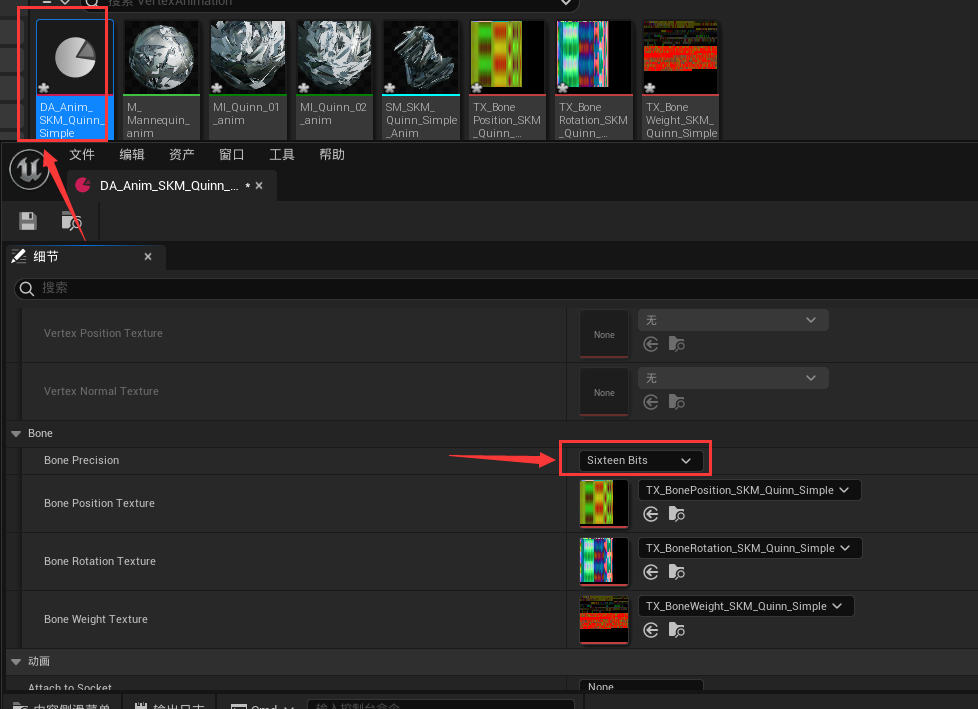This screenshot has width=978, height=709.
Task: Browse to Bone Position Texture asset
Action: (x=677, y=514)
